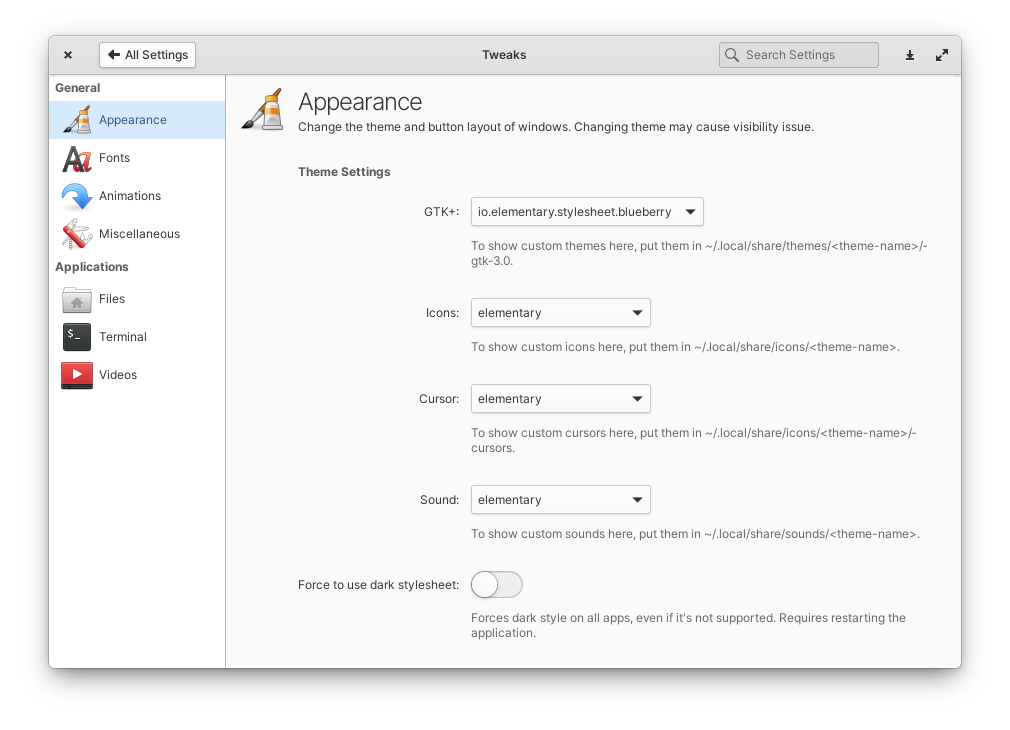Expand the Sound theme dropdown
The height and width of the screenshot is (730, 1010).
pos(560,499)
